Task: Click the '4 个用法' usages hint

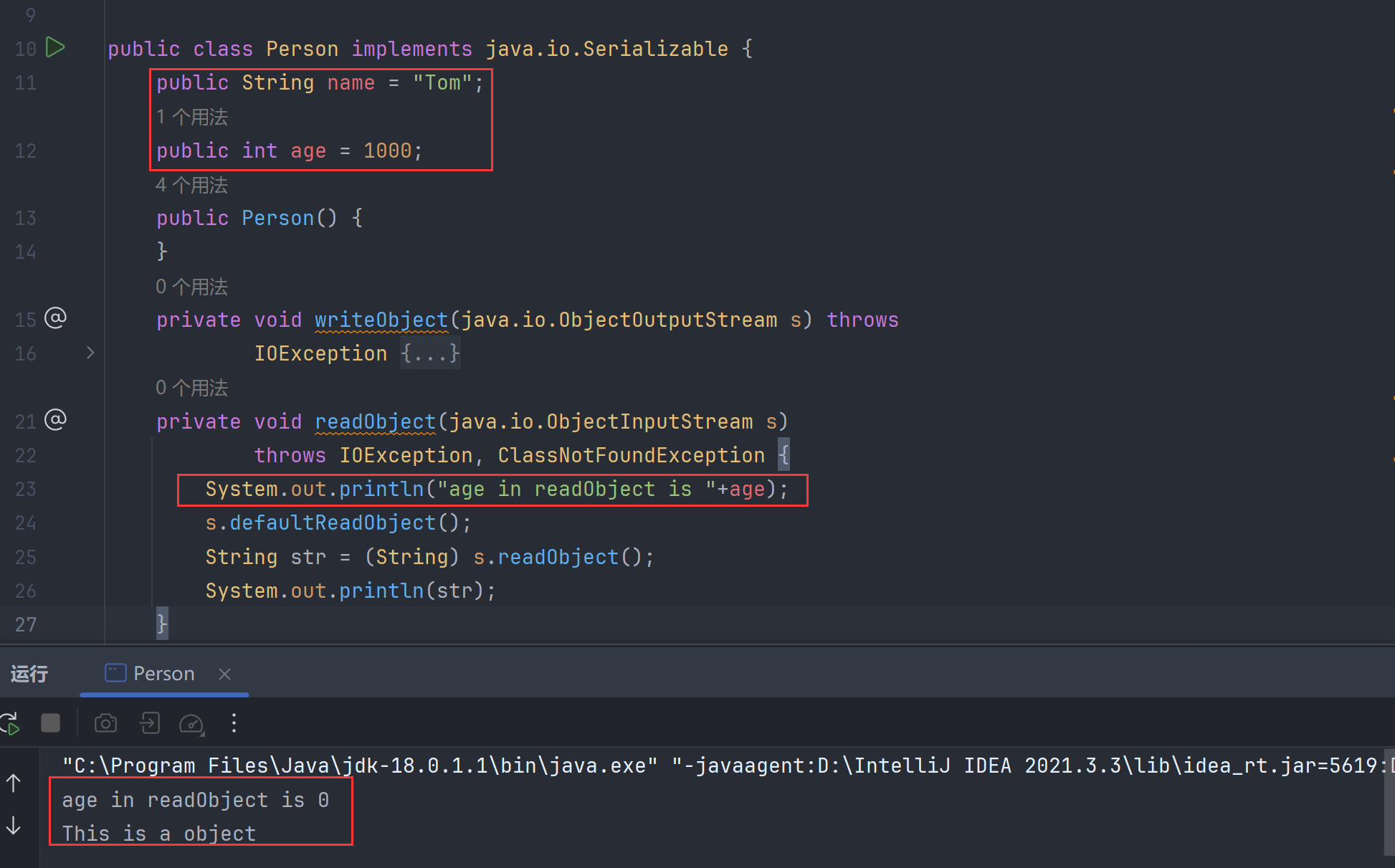Action: point(192,185)
